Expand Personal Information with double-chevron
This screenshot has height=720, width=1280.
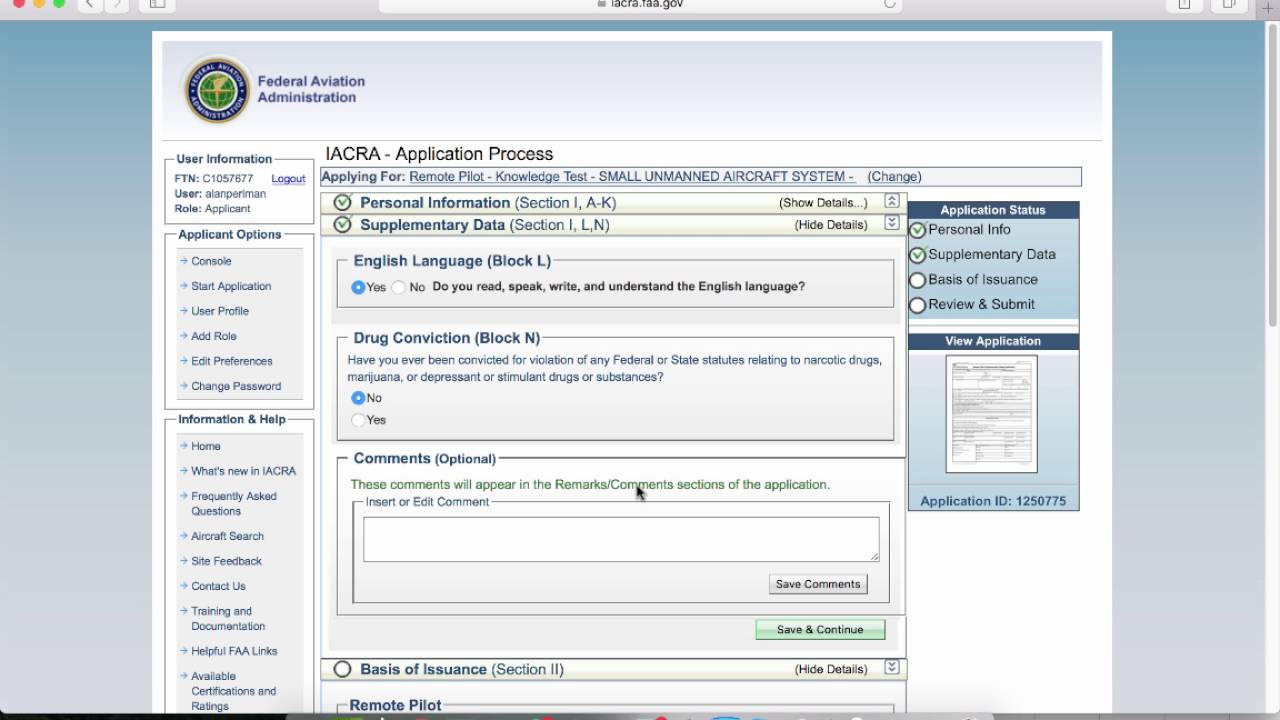pos(892,201)
